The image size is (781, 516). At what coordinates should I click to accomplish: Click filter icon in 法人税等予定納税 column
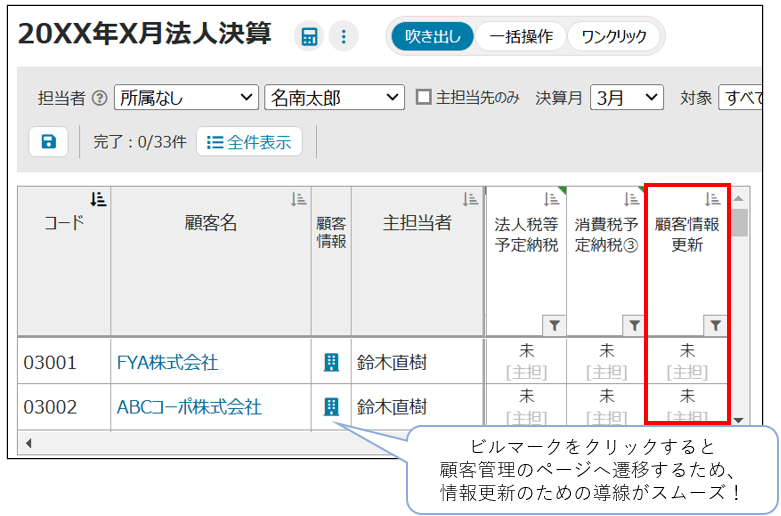[x=553, y=325]
